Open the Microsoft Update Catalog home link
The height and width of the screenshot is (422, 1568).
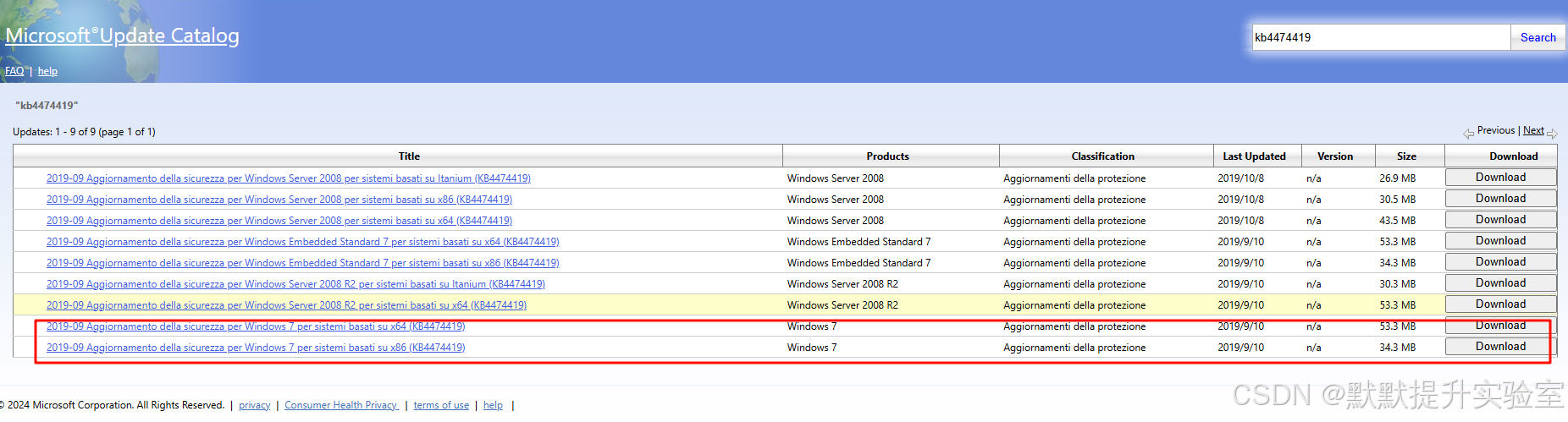(x=122, y=36)
